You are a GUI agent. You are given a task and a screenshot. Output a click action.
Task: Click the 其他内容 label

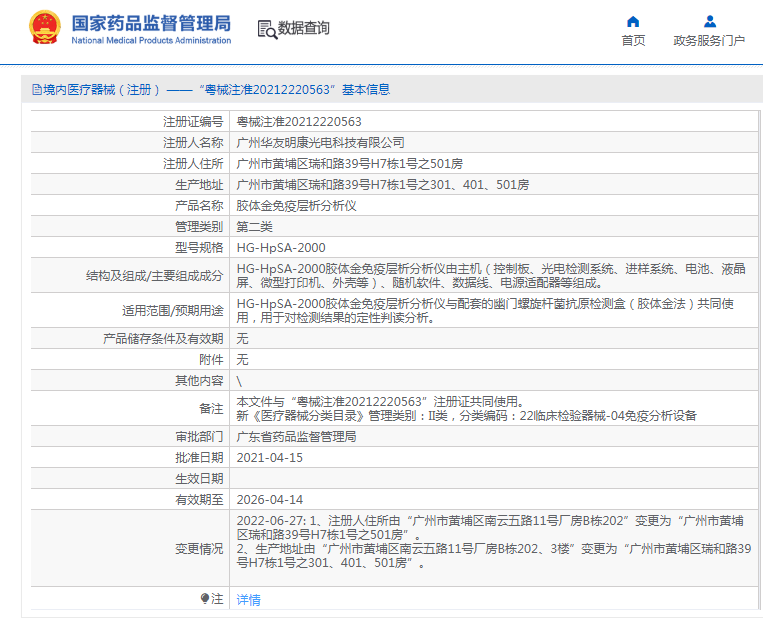pos(199,381)
